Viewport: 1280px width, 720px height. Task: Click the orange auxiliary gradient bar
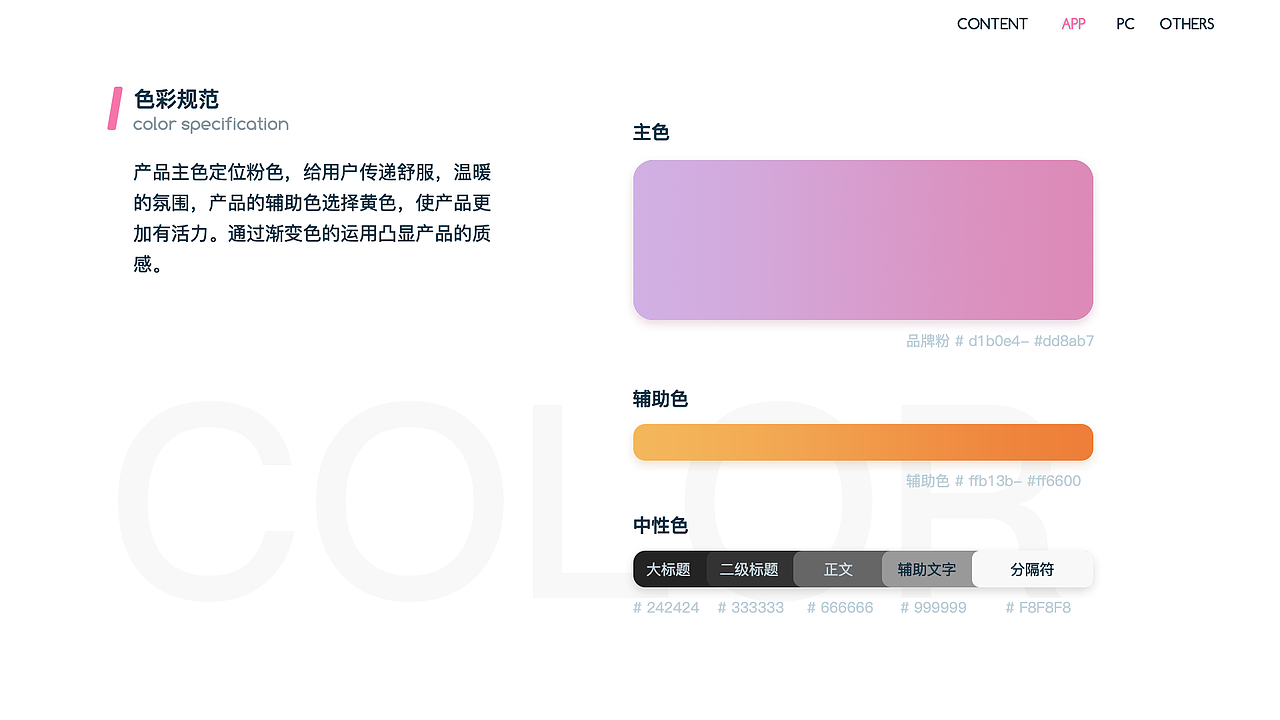863,442
